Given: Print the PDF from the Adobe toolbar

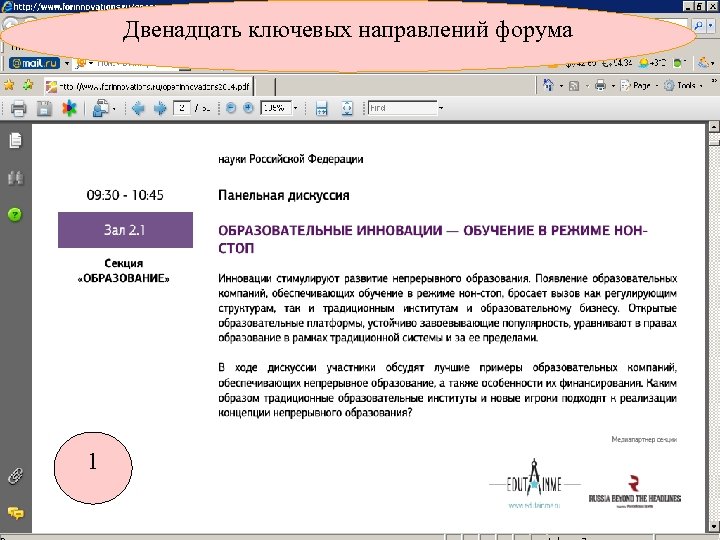Looking at the screenshot, I should [18, 108].
